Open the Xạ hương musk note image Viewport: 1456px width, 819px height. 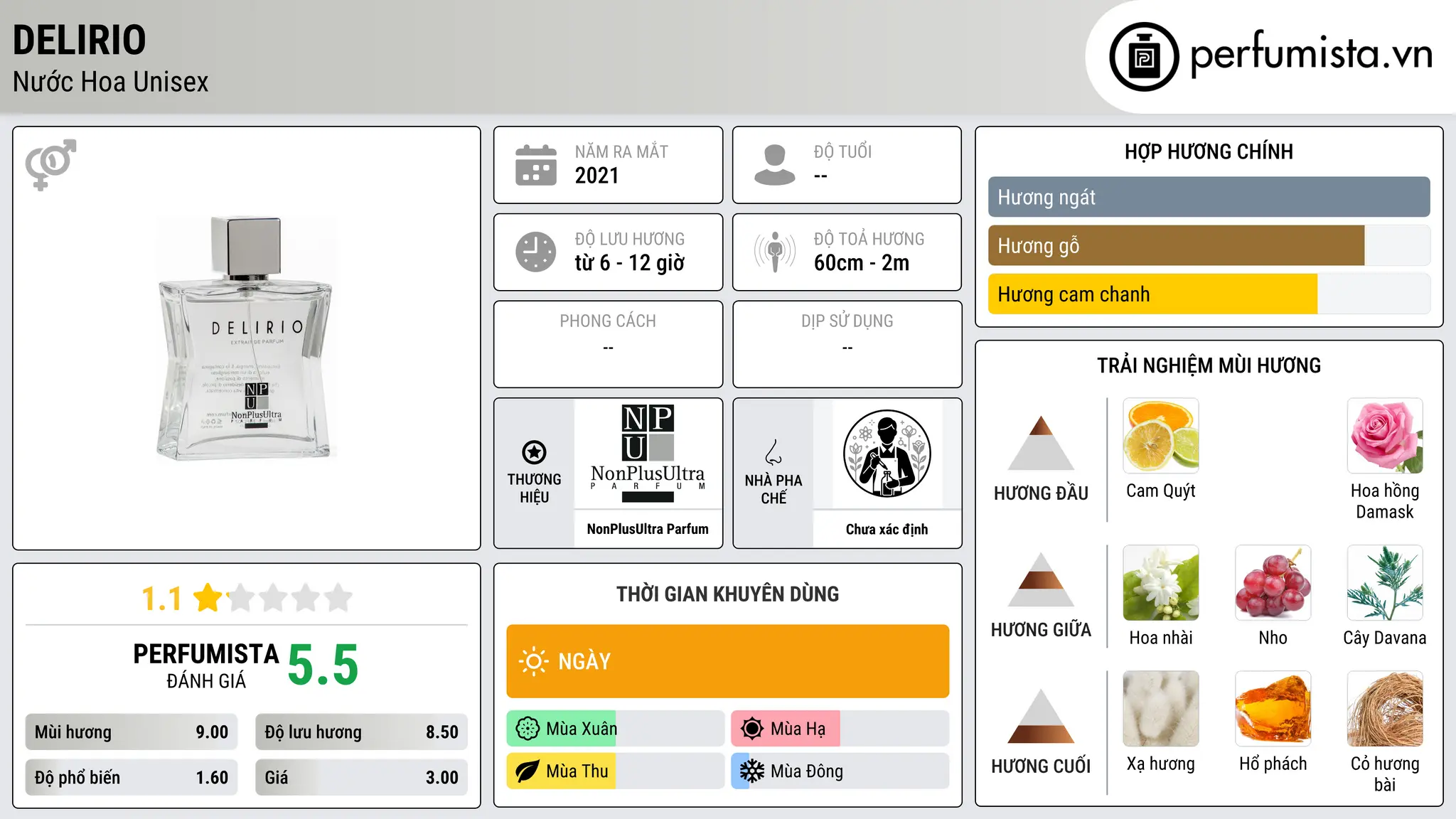point(1161,709)
